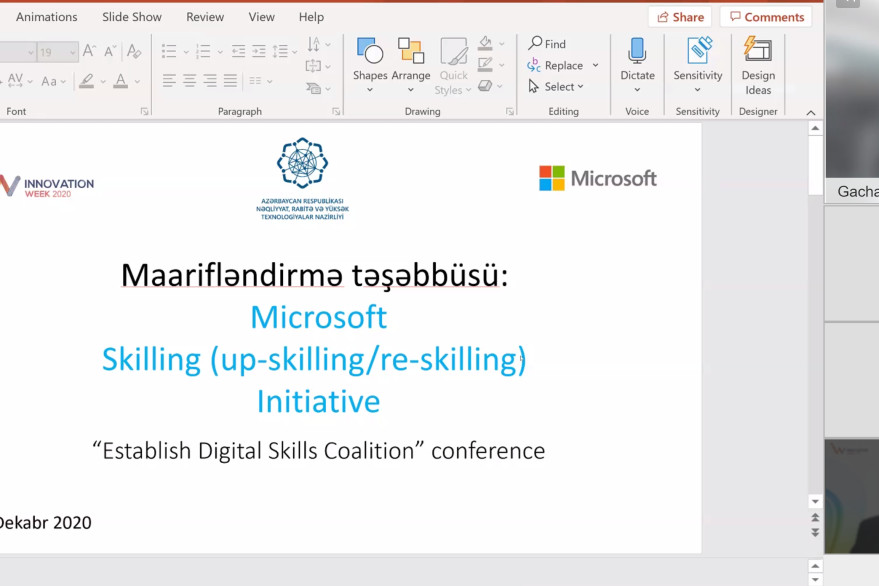
Task: Expand the font size dropdown showing 19
Action: pyautogui.click(x=72, y=52)
